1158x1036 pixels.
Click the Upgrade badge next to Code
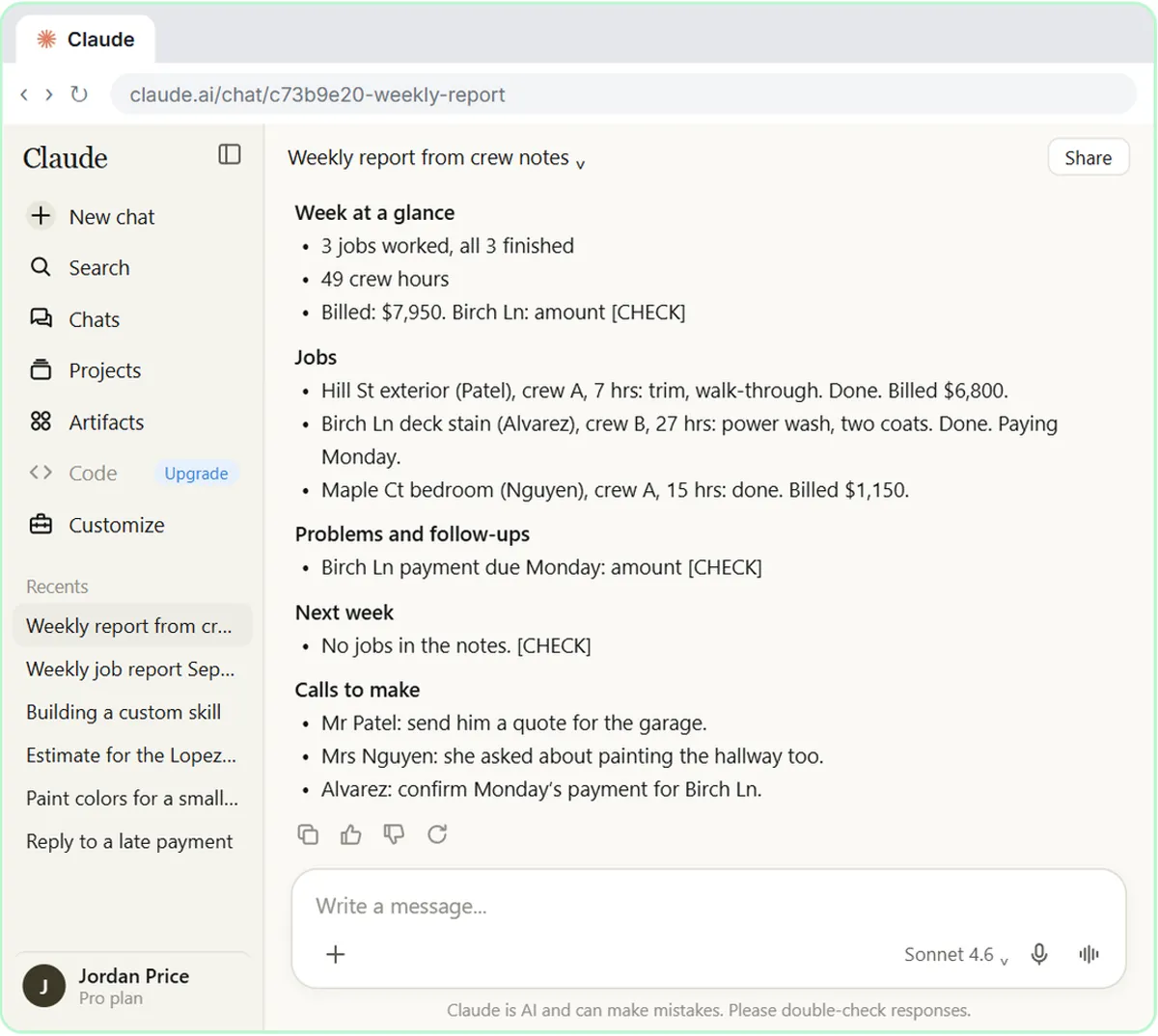[196, 474]
